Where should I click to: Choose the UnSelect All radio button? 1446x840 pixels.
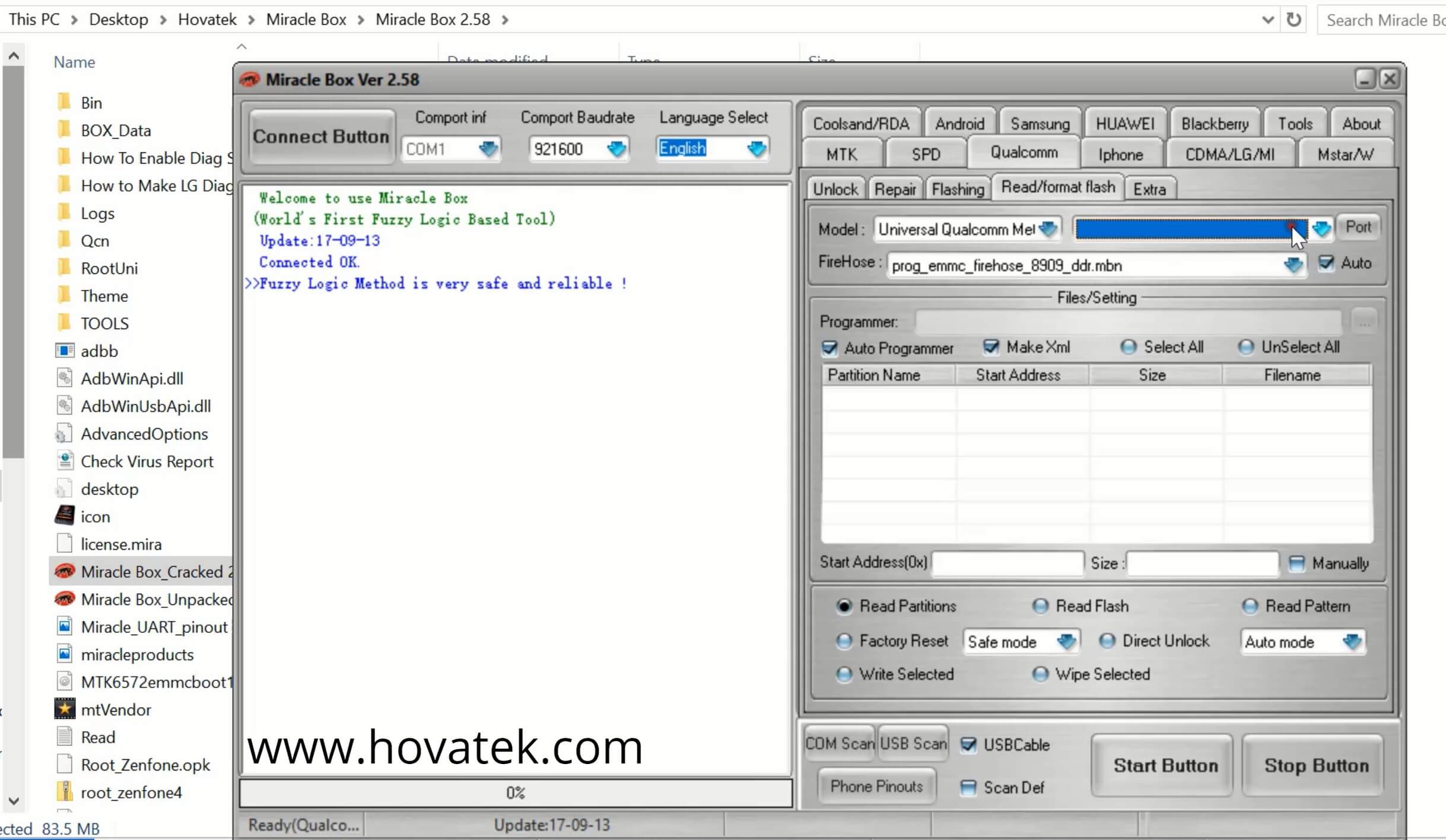(1245, 347)
